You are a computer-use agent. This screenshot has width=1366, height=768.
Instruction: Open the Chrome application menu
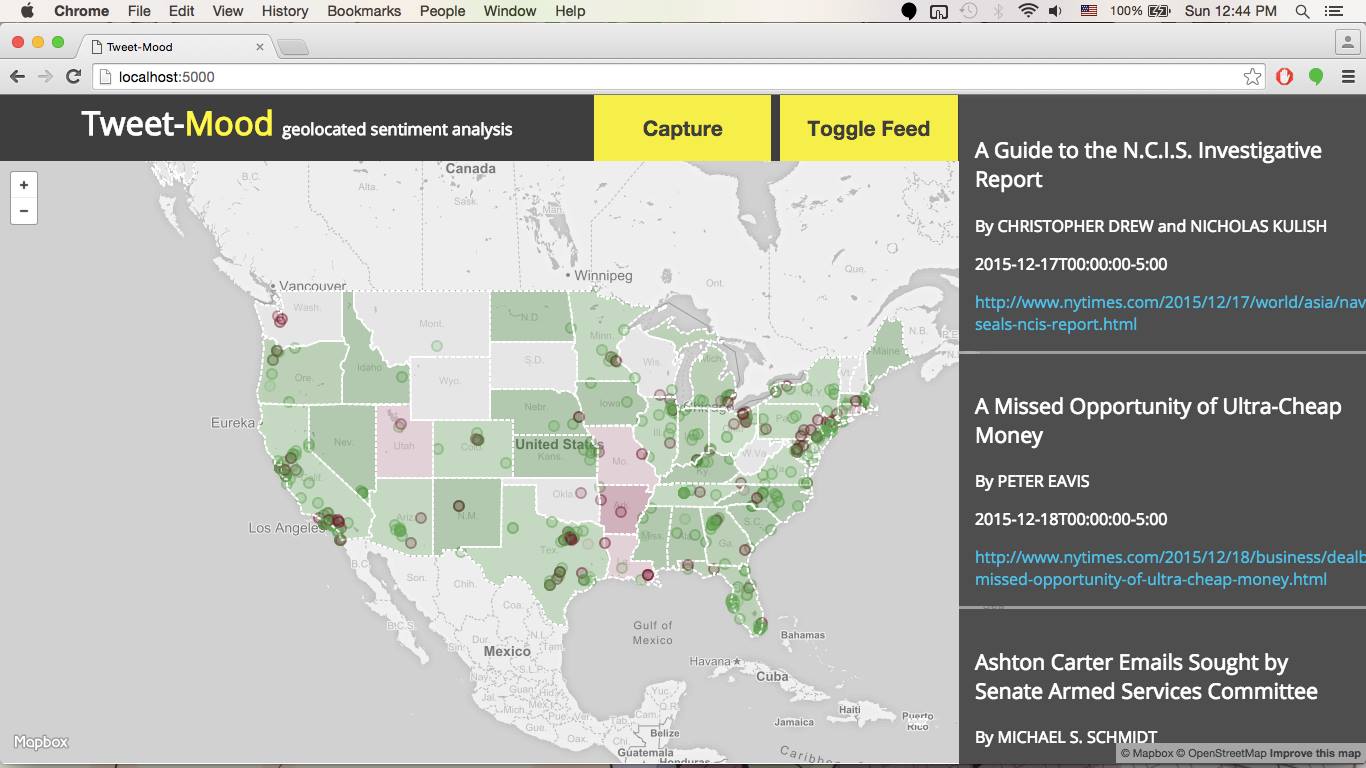[x=82, y=11]
